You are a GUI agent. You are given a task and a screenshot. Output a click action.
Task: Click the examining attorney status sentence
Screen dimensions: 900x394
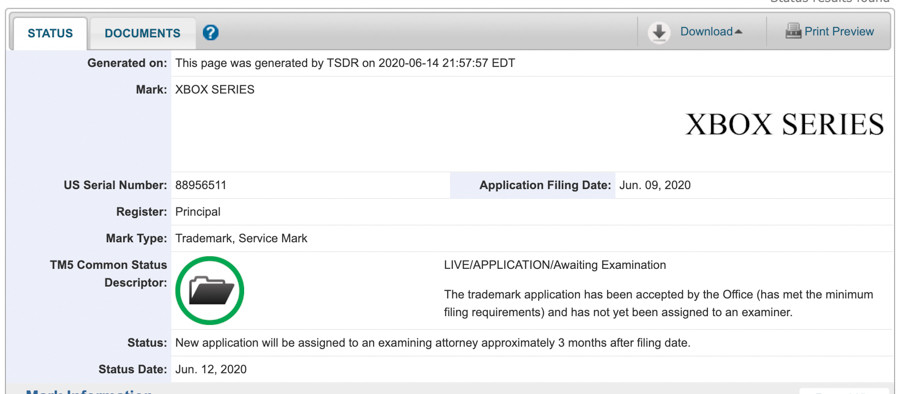point(433,343)
